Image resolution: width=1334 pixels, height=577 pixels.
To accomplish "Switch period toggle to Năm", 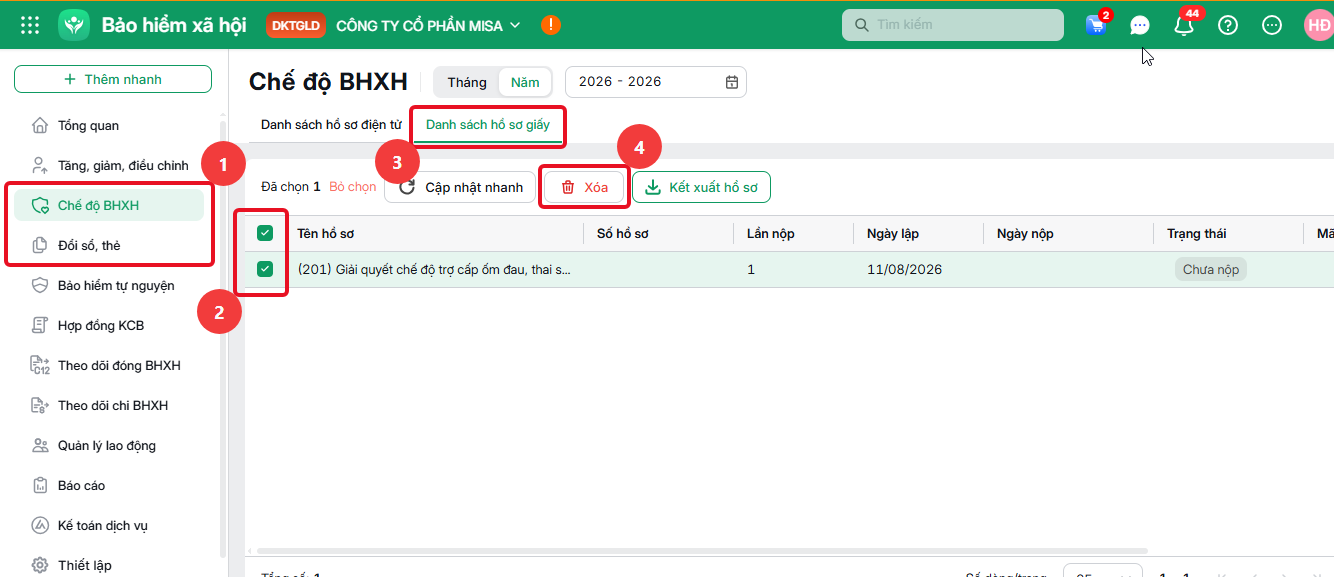I will pos(525,82).
